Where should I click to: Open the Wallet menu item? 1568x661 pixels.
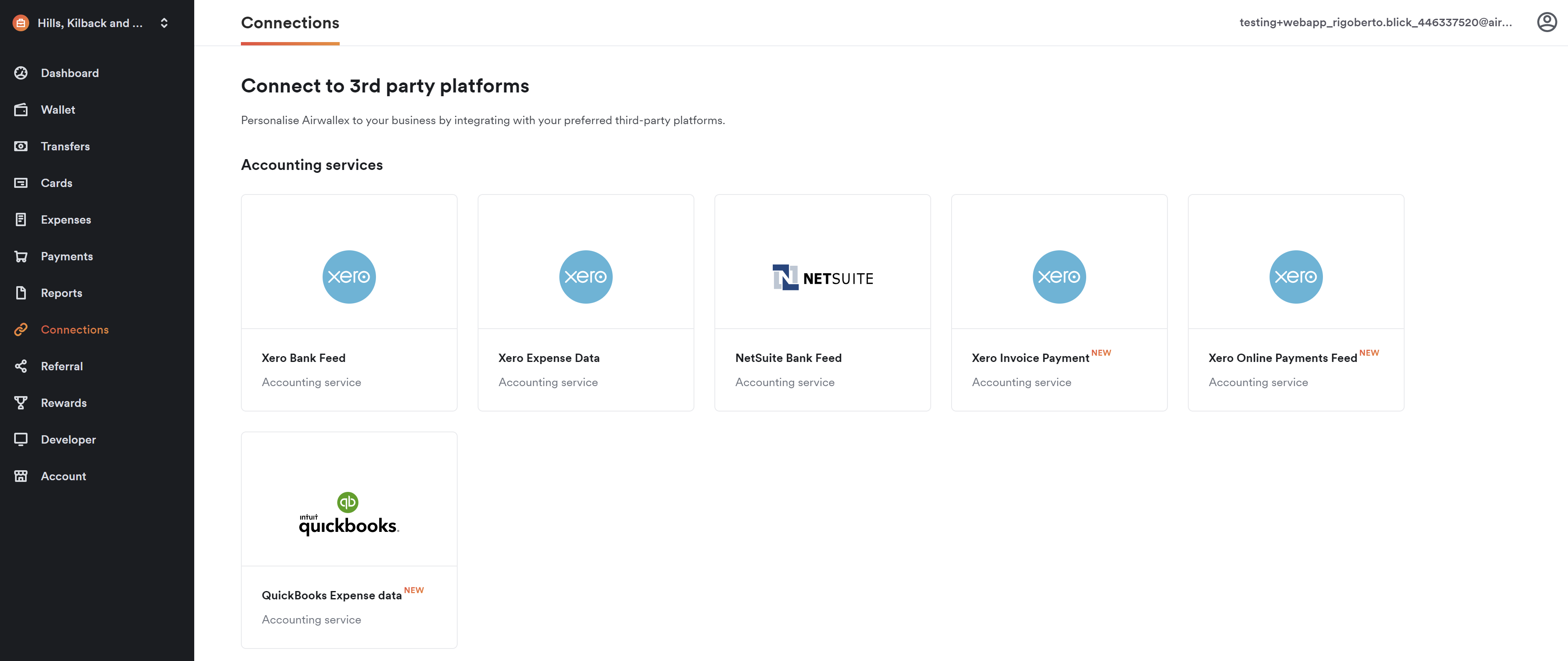coord(58,110)
